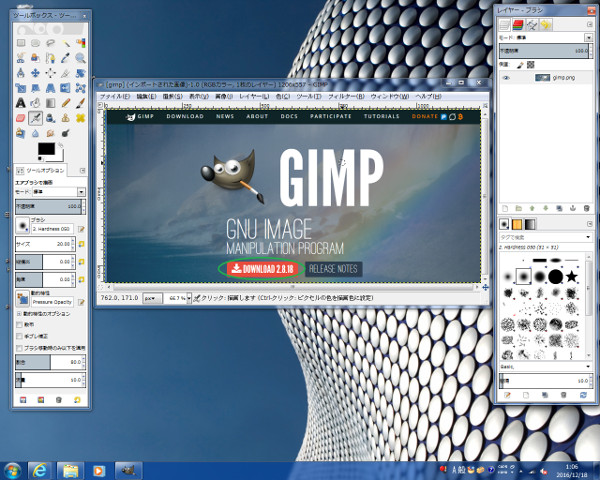
Task: Refresh brushes list icon
Action: pyautogui.click(x=583, y=395)
